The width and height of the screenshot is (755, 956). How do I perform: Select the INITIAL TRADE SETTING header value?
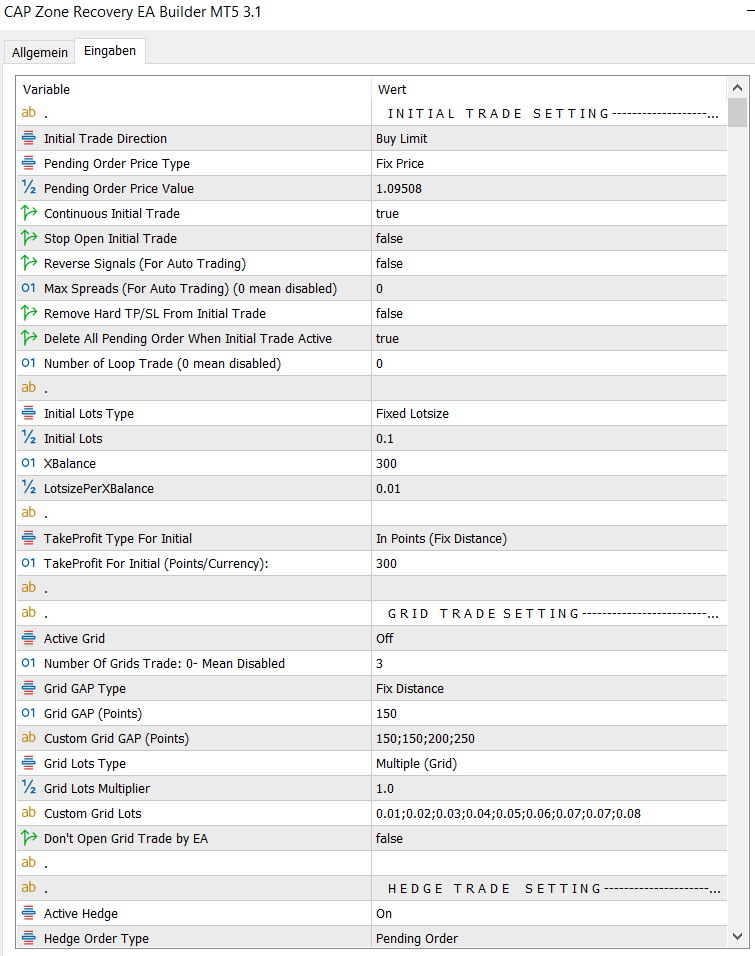pyautogui.click(x=549, y=113)
